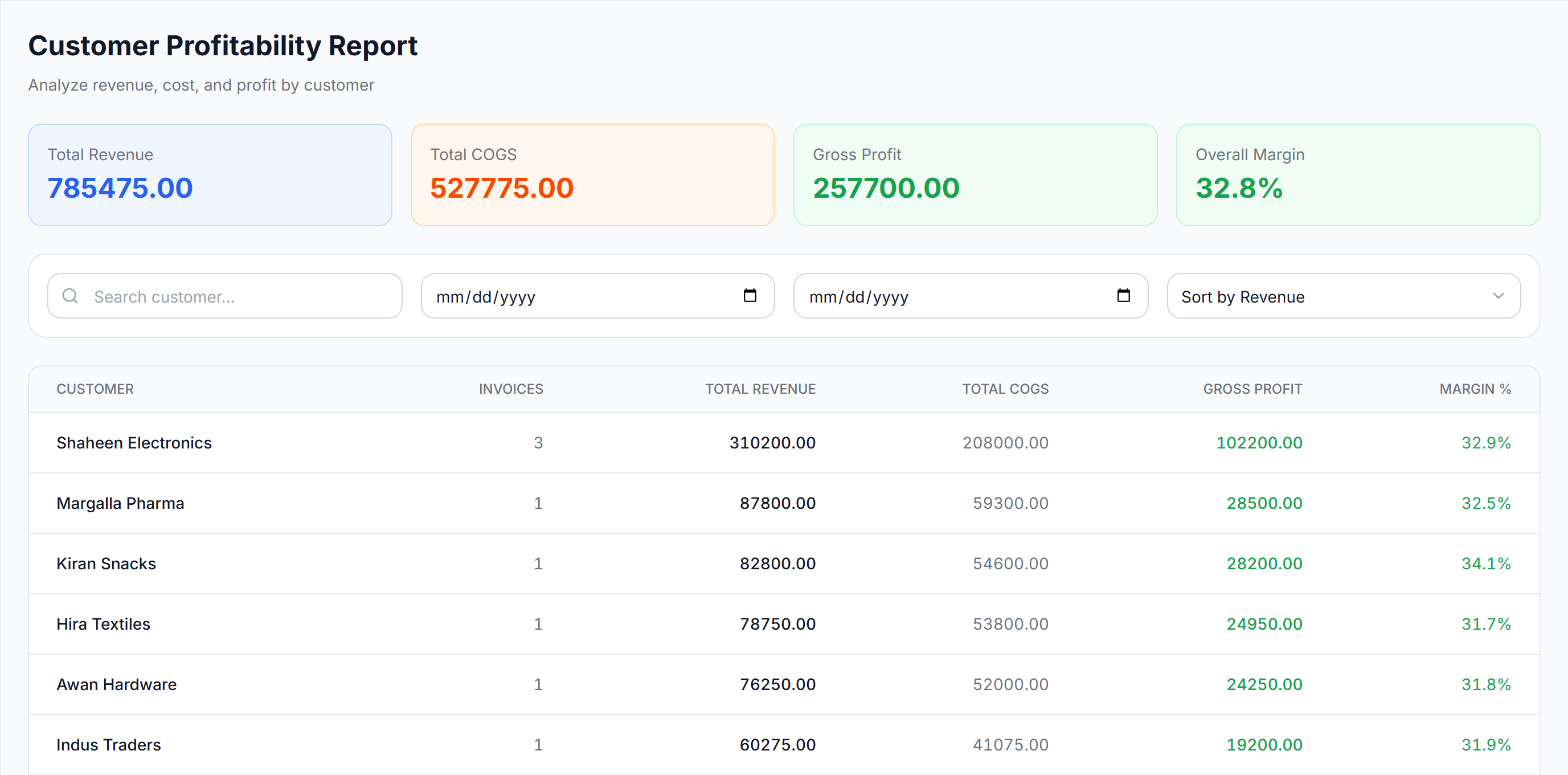Click the MARGIN % column header
This screenshot has height=775, width=1568.
point(1475,389)
